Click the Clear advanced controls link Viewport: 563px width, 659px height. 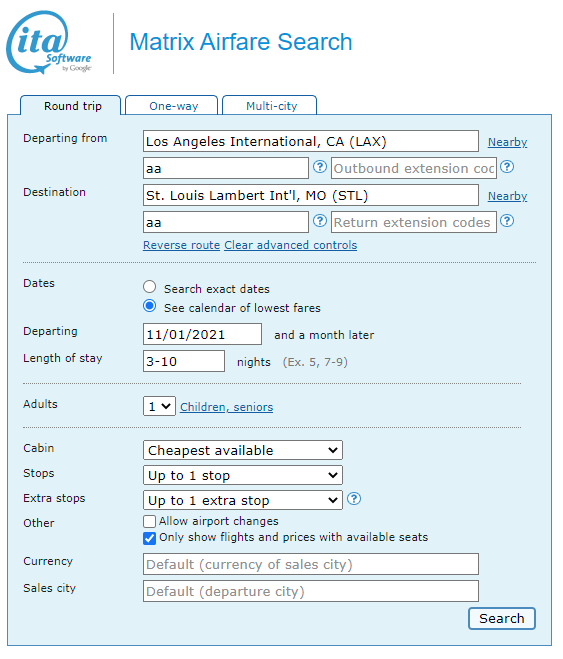[x=291, y=245]
